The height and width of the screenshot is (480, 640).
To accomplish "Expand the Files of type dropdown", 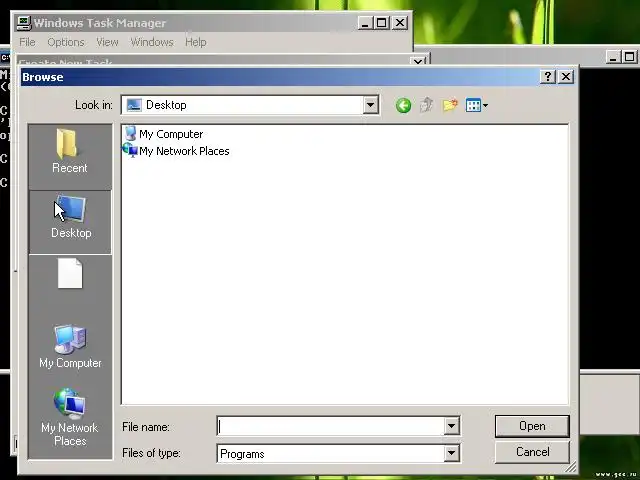I will tap(451, 453).
